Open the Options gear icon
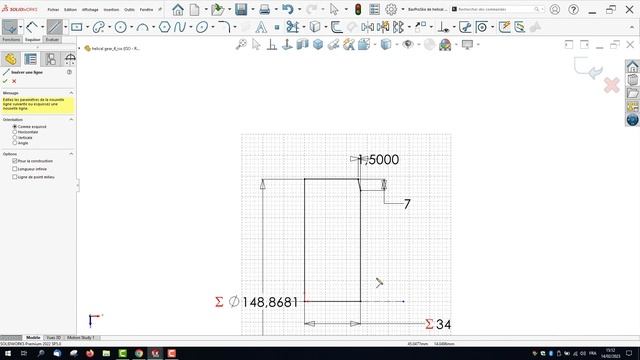 [x=391, y=9]
